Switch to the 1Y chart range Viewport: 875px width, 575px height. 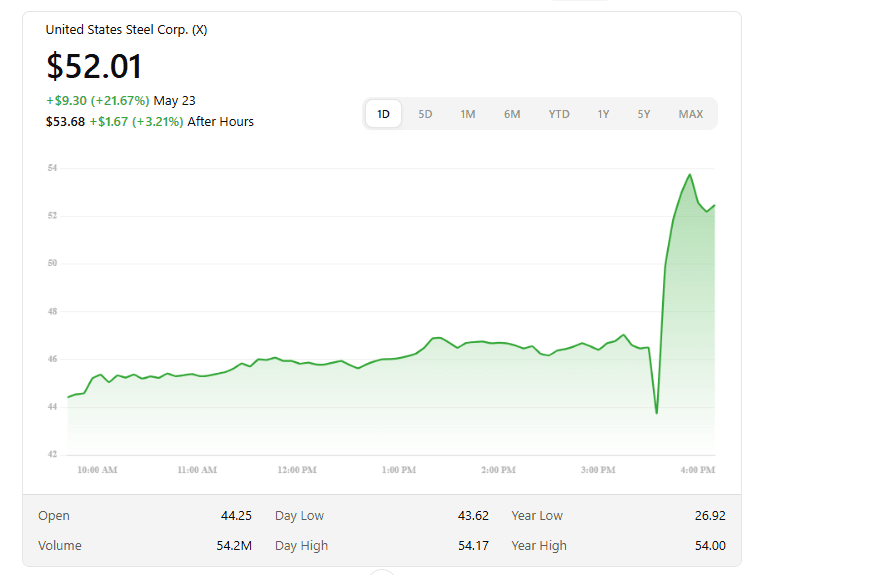(603, 114)
